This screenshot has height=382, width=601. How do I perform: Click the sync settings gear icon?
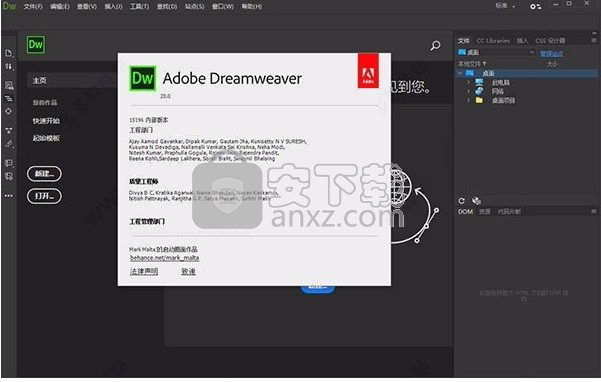coord(535,7)
